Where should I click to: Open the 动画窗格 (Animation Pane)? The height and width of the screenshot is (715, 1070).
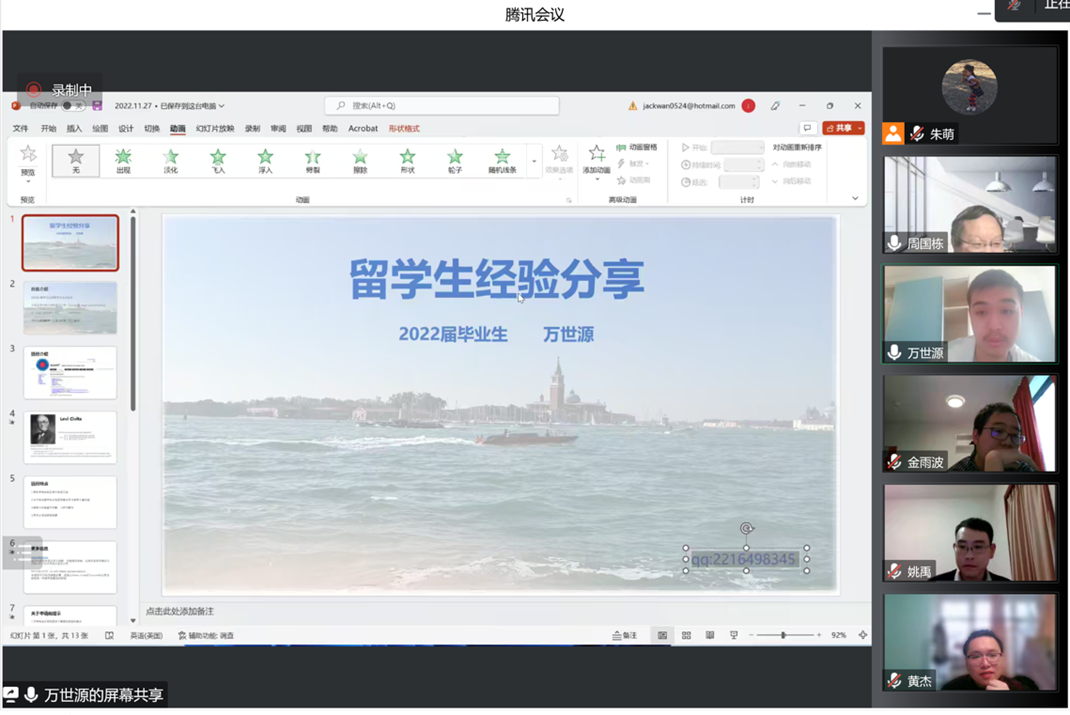pyautogui.click(x=637, y=147)
